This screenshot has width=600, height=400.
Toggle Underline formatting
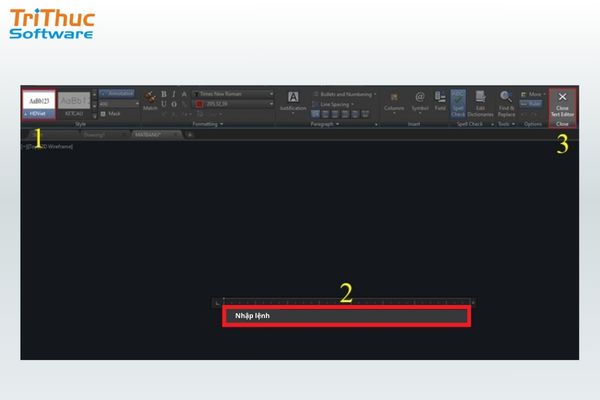click(164, 104)
